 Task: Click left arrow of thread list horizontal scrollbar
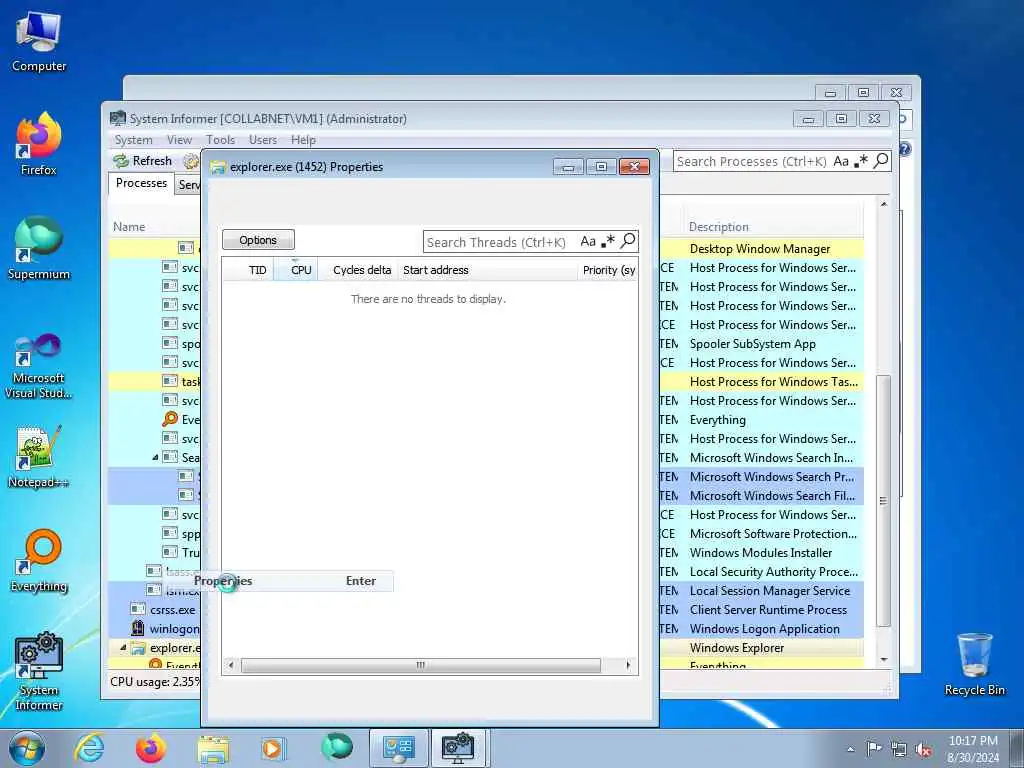pyautogui.click(x=231, y=665)
